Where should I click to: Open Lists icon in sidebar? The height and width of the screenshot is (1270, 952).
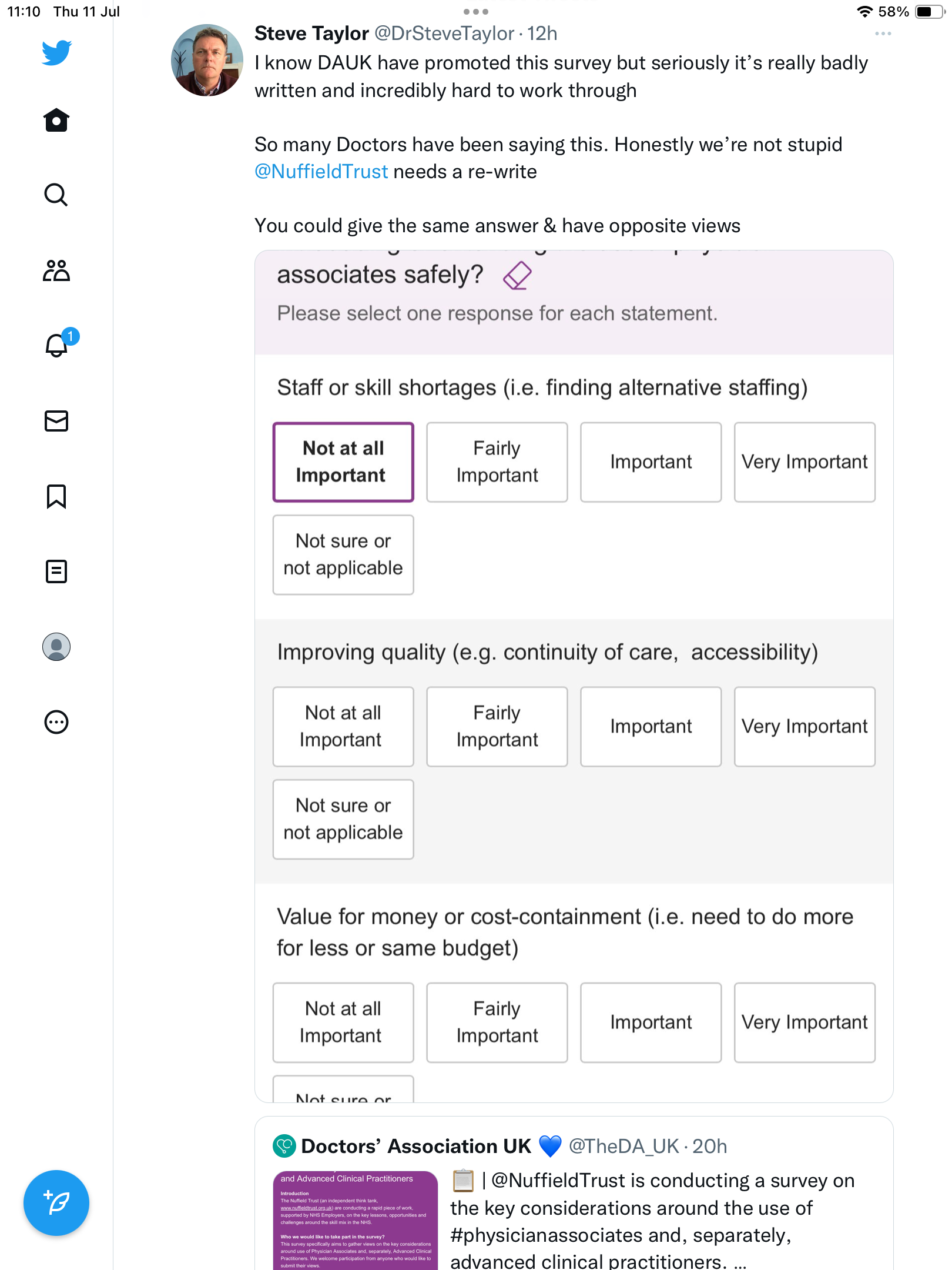click(x=56, y=571)
